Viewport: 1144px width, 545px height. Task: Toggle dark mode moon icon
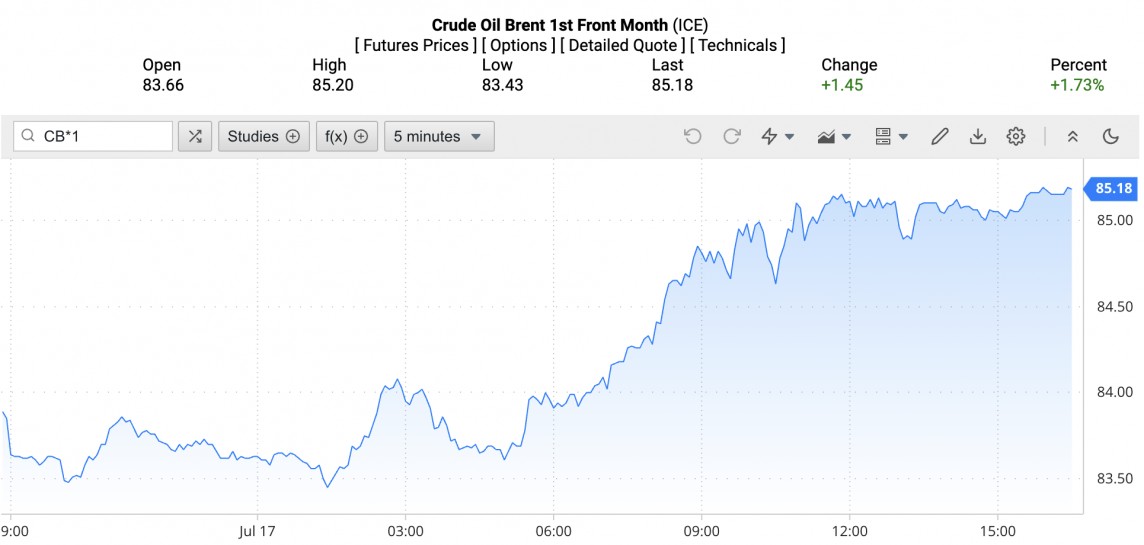(1110, 136)
